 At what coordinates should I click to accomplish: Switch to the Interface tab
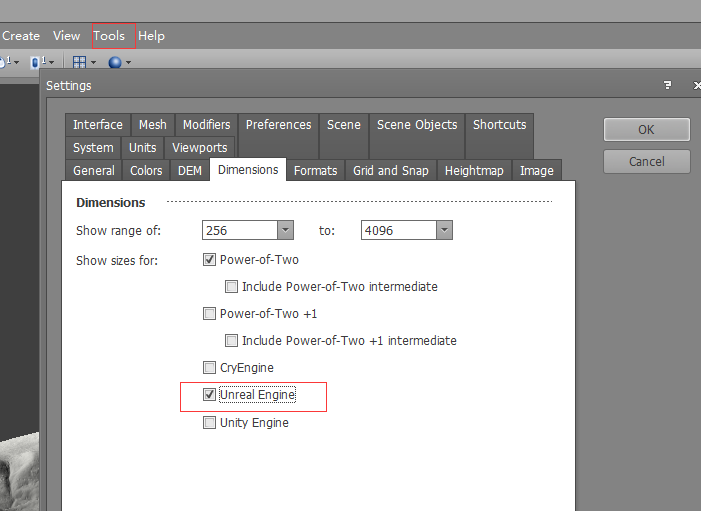98,125
